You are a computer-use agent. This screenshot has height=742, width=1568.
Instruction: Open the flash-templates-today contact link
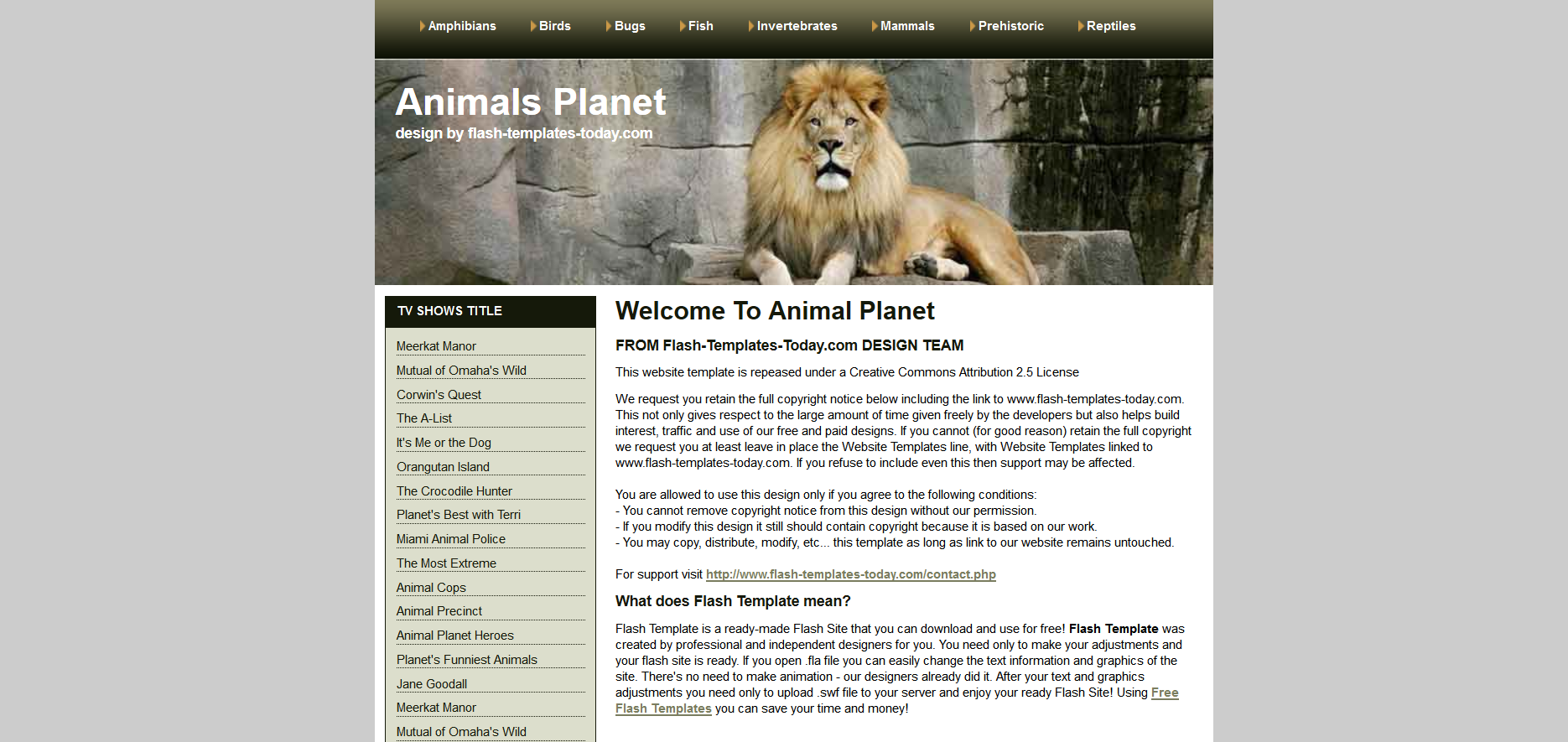point(850,574)
